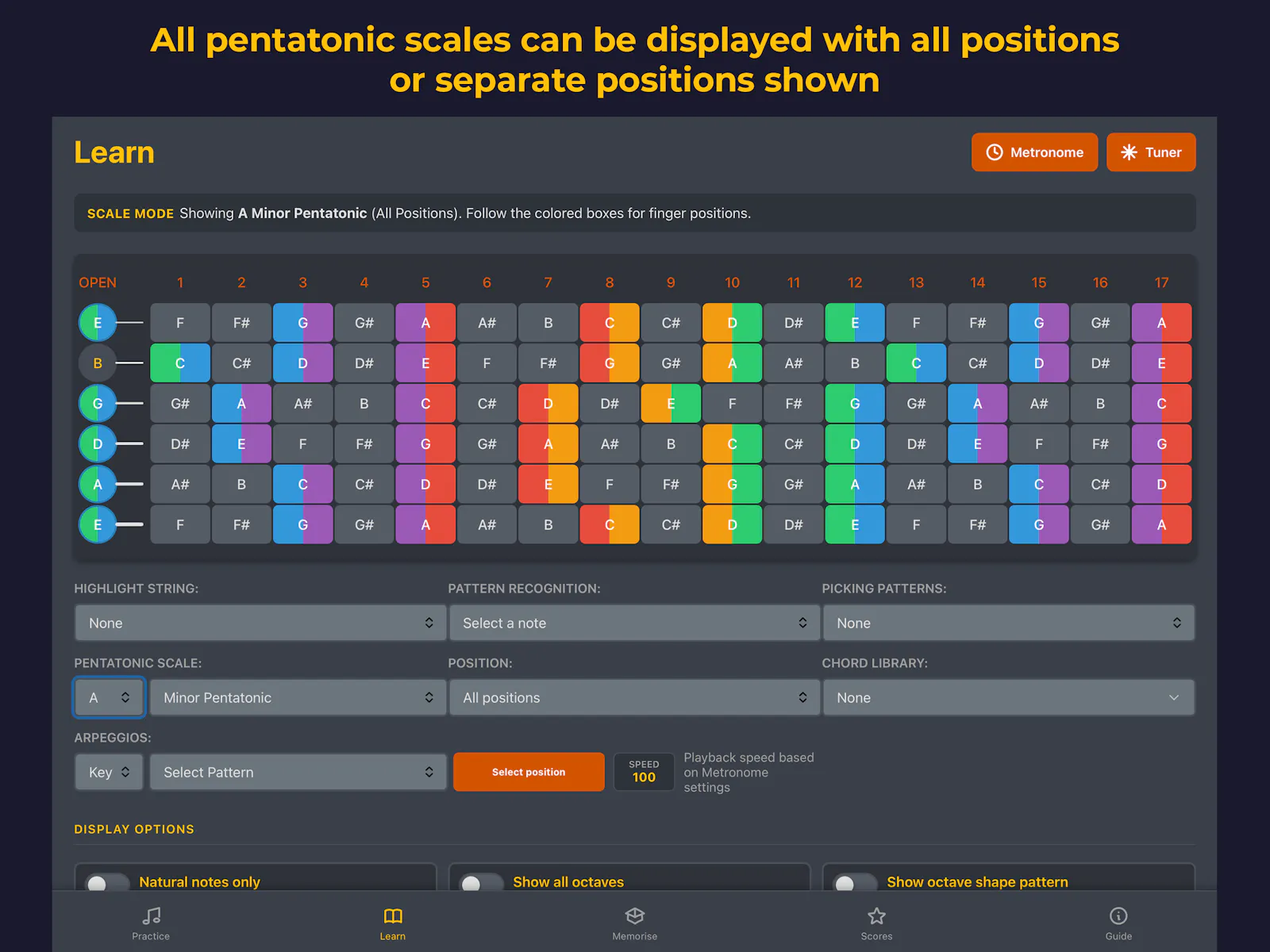Open the Minor Pentatonic scale type dropdown
Screen dimensions: 1270x952
pos(298,697)
